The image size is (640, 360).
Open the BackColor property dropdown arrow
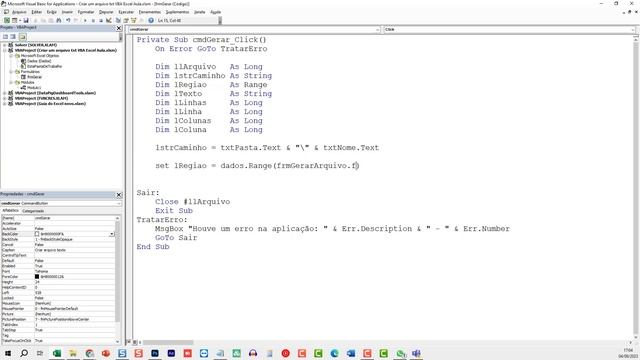[111, 234]
